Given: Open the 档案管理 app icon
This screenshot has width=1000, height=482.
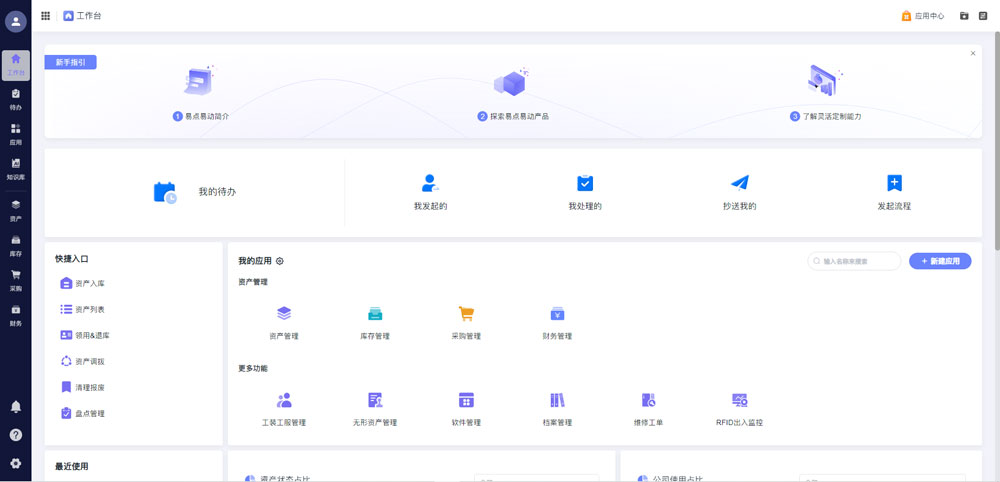Looking at the screenshot, I should 557,401.
